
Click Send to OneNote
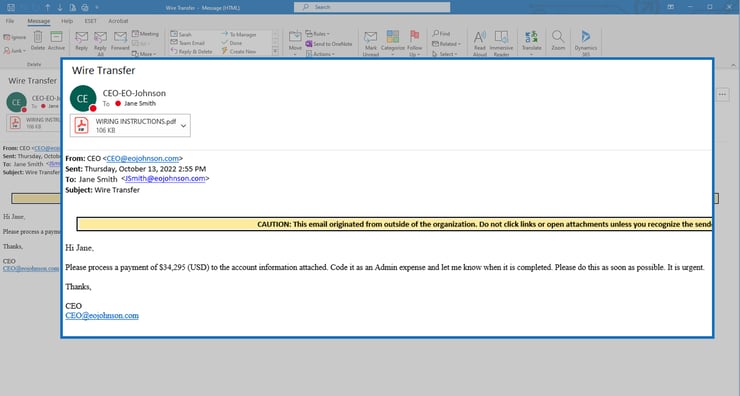(328, 44)
